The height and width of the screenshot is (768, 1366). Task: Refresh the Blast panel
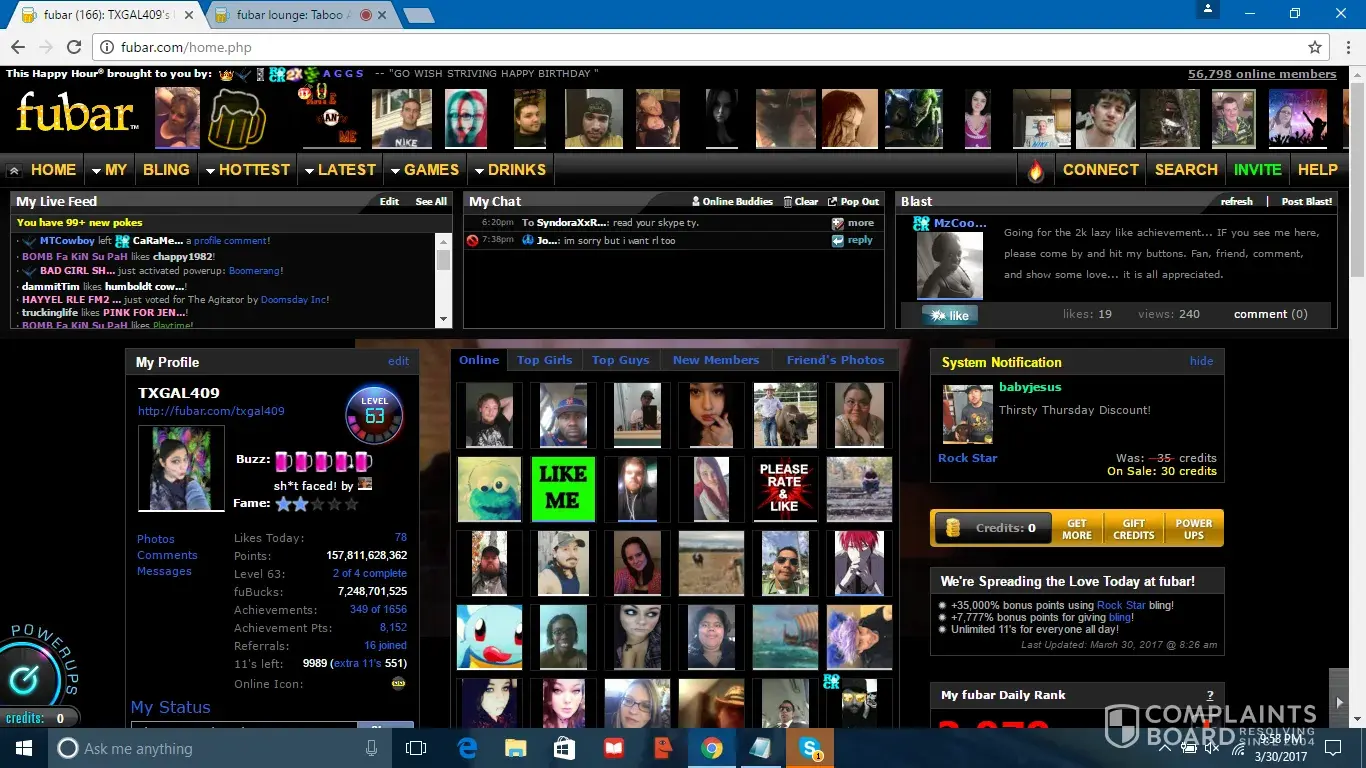click(1237, 201)
